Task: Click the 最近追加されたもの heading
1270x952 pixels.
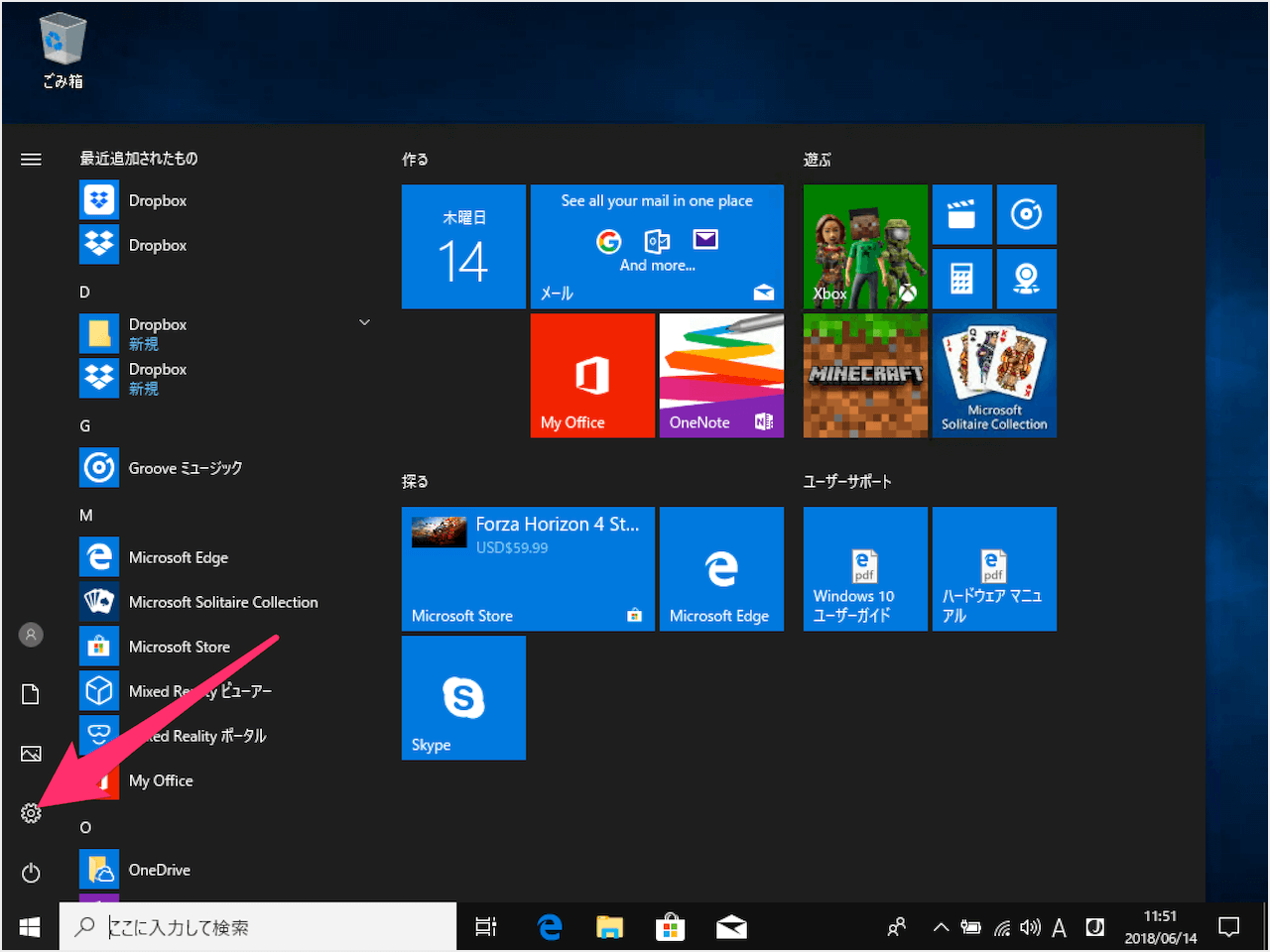Action: 139,159
